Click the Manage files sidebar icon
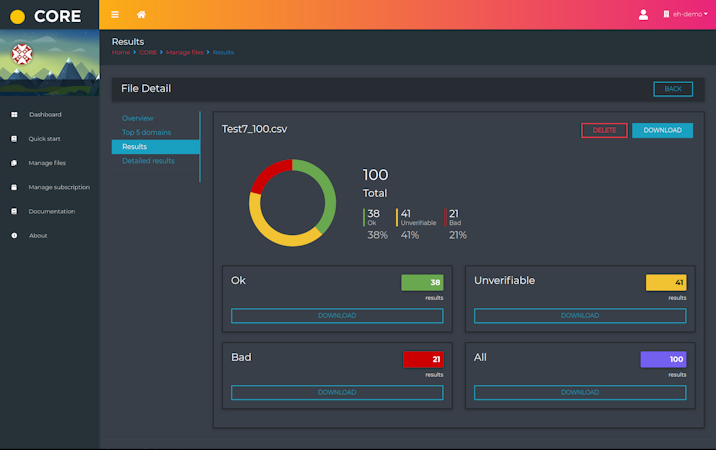This screenshot has height=450, width=716. coord(14,163)
